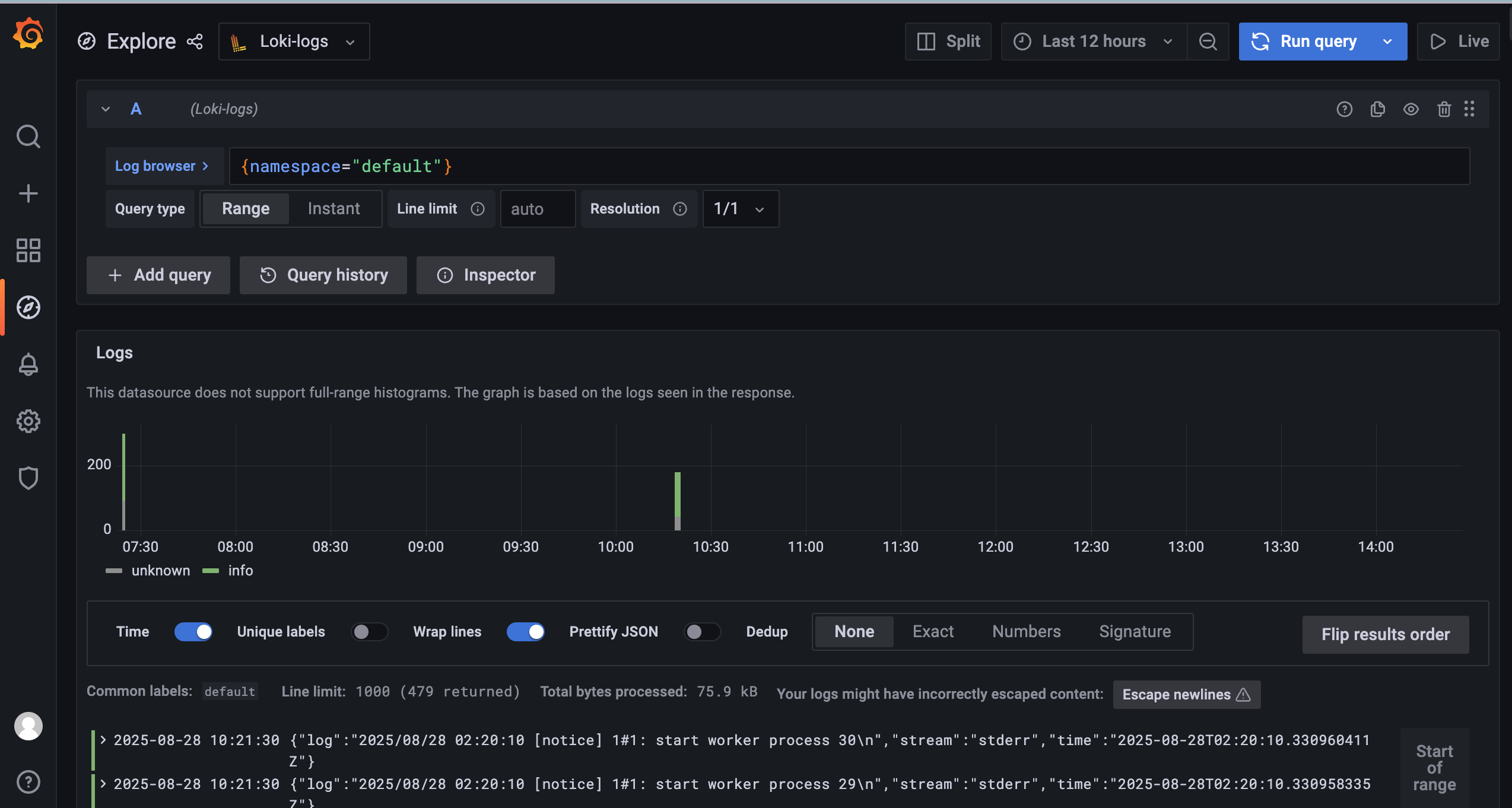
Task: Turn on Prettify JSON switch
Action: (702, 632)
